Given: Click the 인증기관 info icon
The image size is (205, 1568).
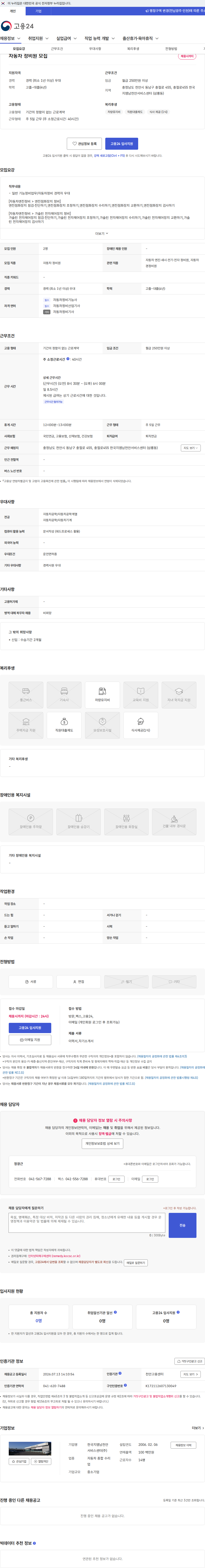Looking at the screenshot, I should point(120,1373).
